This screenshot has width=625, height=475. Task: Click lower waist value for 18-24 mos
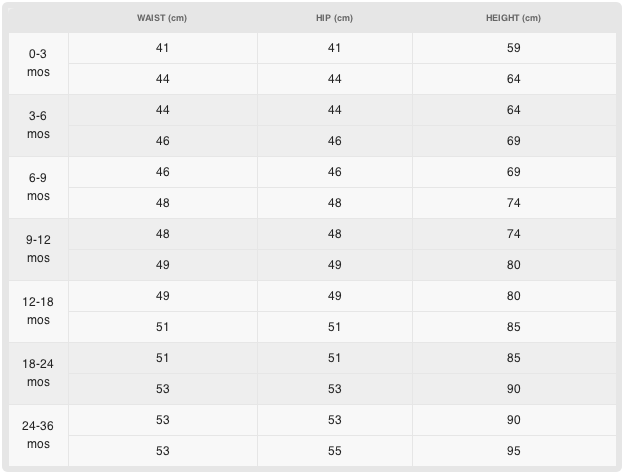[162, 389]
